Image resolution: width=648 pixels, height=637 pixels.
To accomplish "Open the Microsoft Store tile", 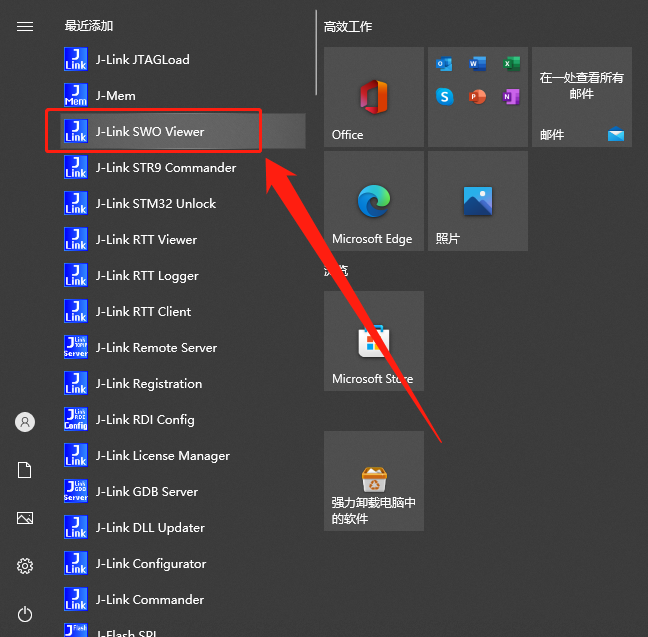I will [374, 341].
